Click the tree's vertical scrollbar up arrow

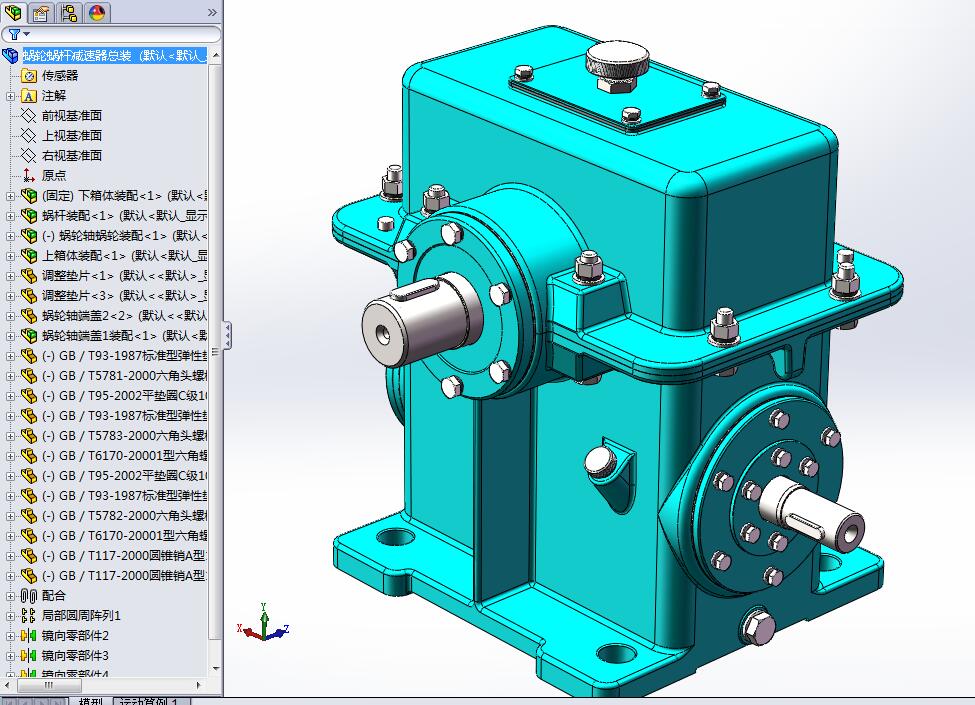pyautogui.click(x=216, y=55)
